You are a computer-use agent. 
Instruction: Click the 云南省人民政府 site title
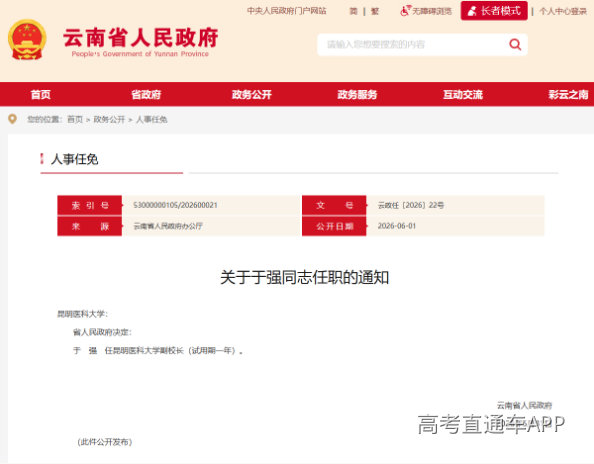(141, 37)
